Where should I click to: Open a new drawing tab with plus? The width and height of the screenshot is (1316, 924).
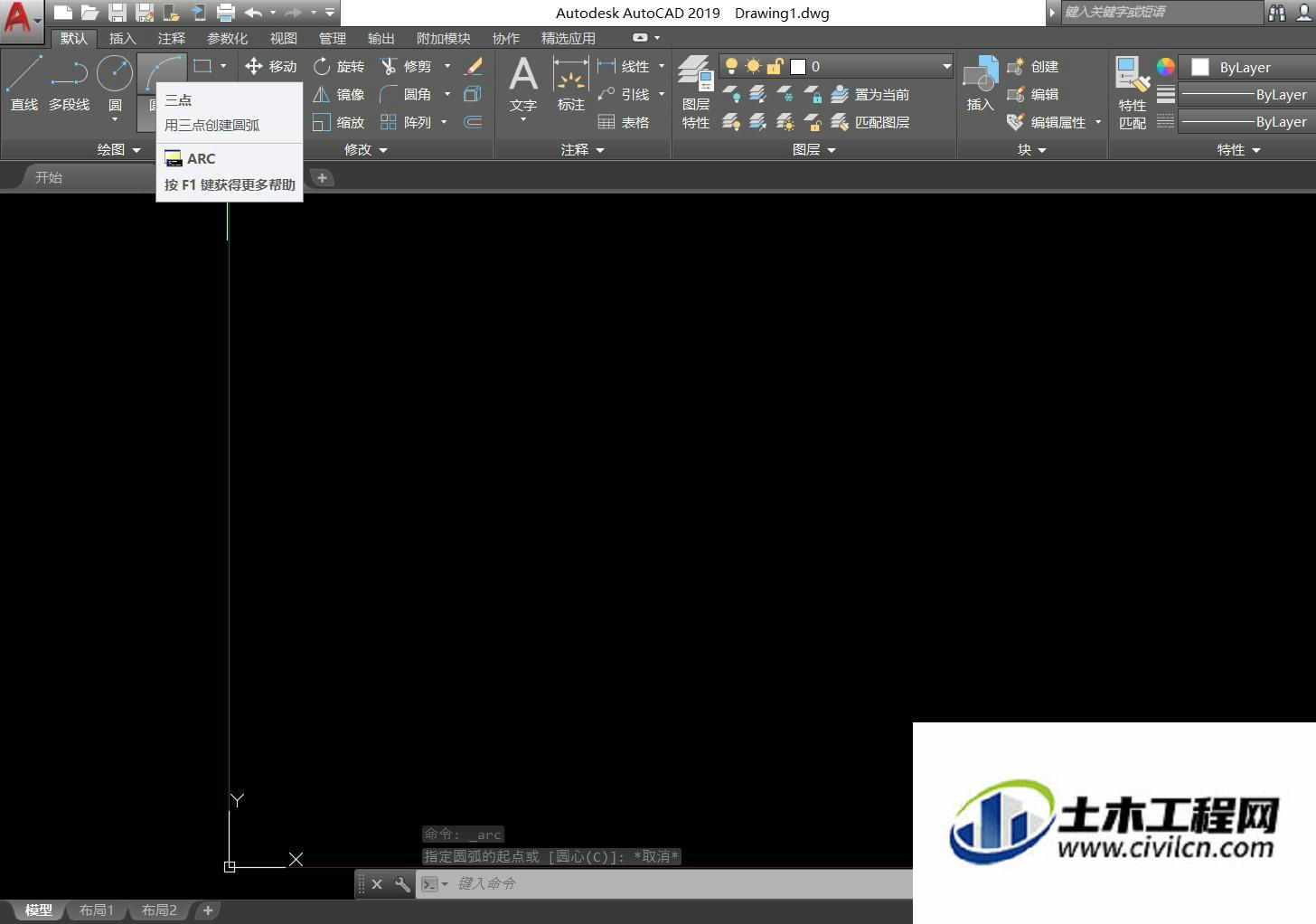coord(322,177)
